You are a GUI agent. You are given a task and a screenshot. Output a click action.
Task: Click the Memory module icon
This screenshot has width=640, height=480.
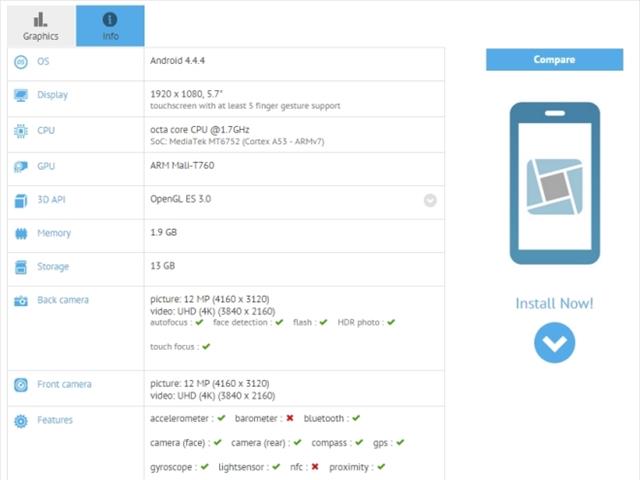pos(21,234)
